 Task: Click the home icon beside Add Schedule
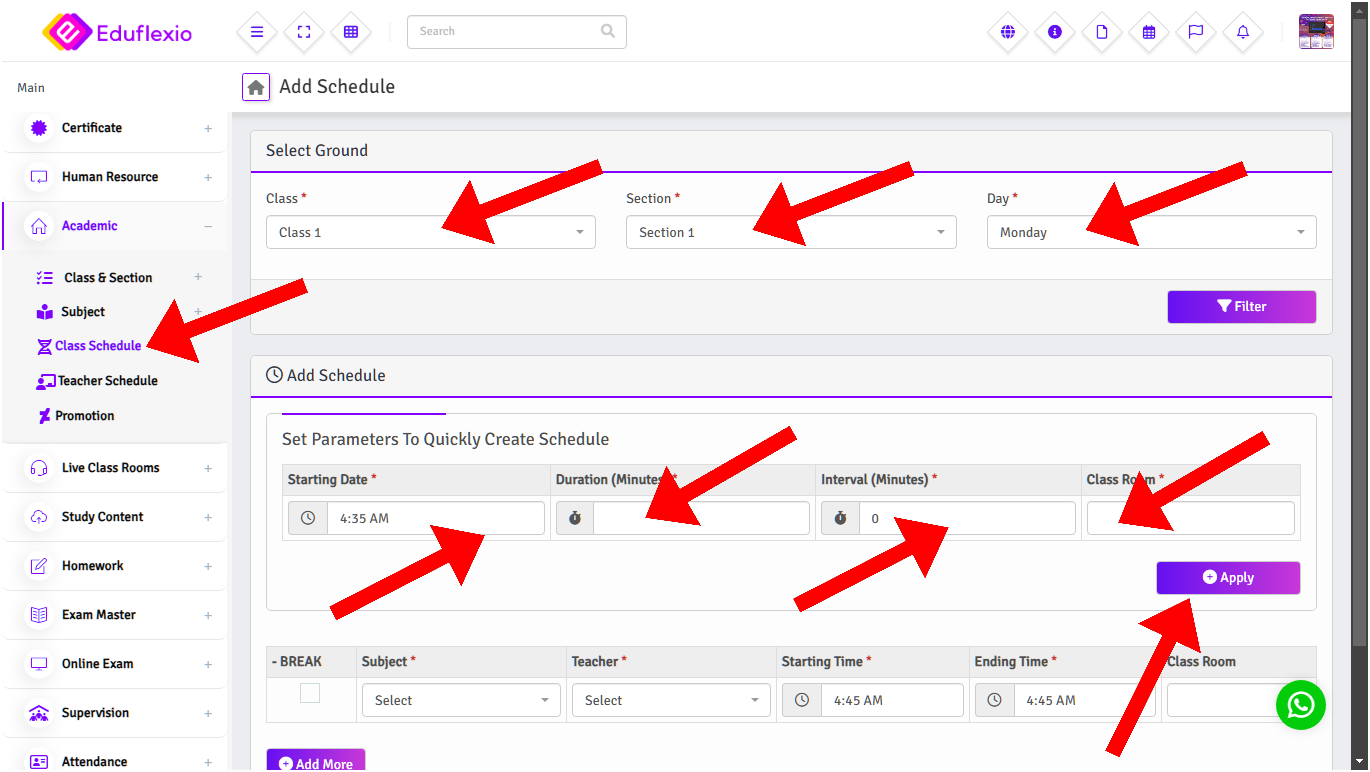[256, 87]
